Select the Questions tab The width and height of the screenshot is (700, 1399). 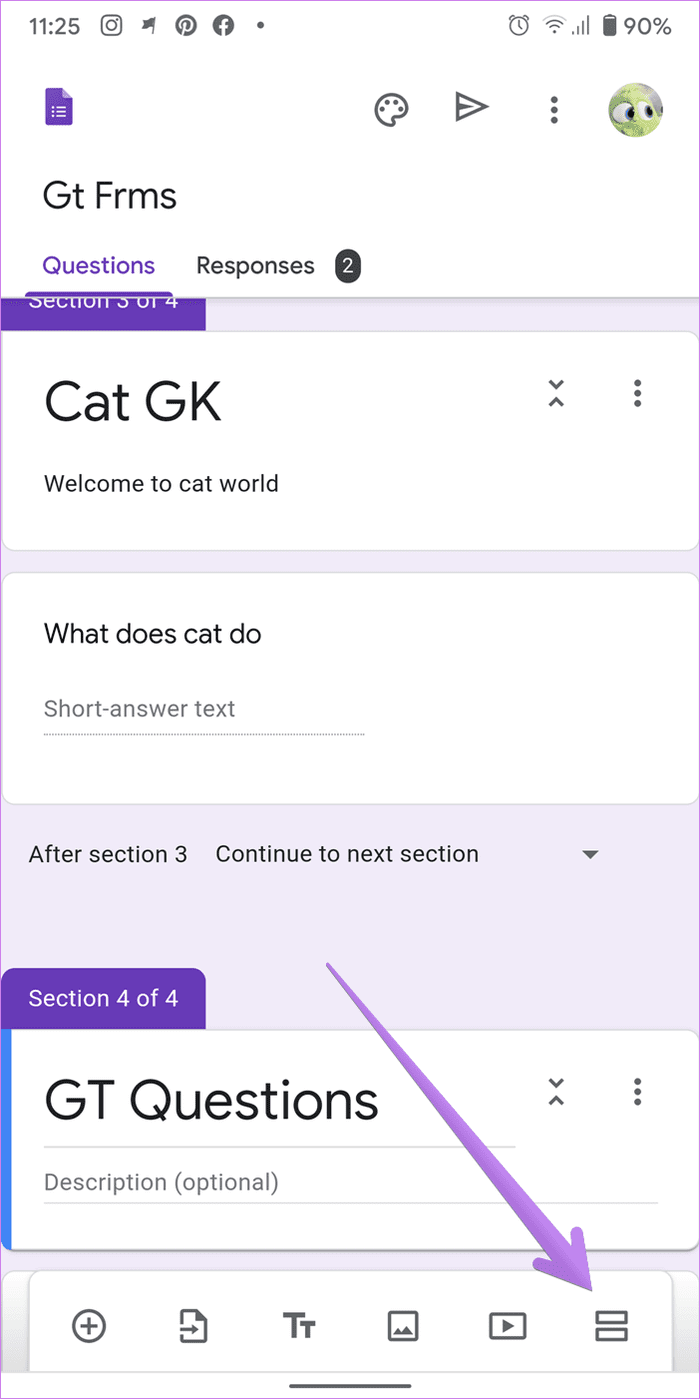tap(99, 265)
